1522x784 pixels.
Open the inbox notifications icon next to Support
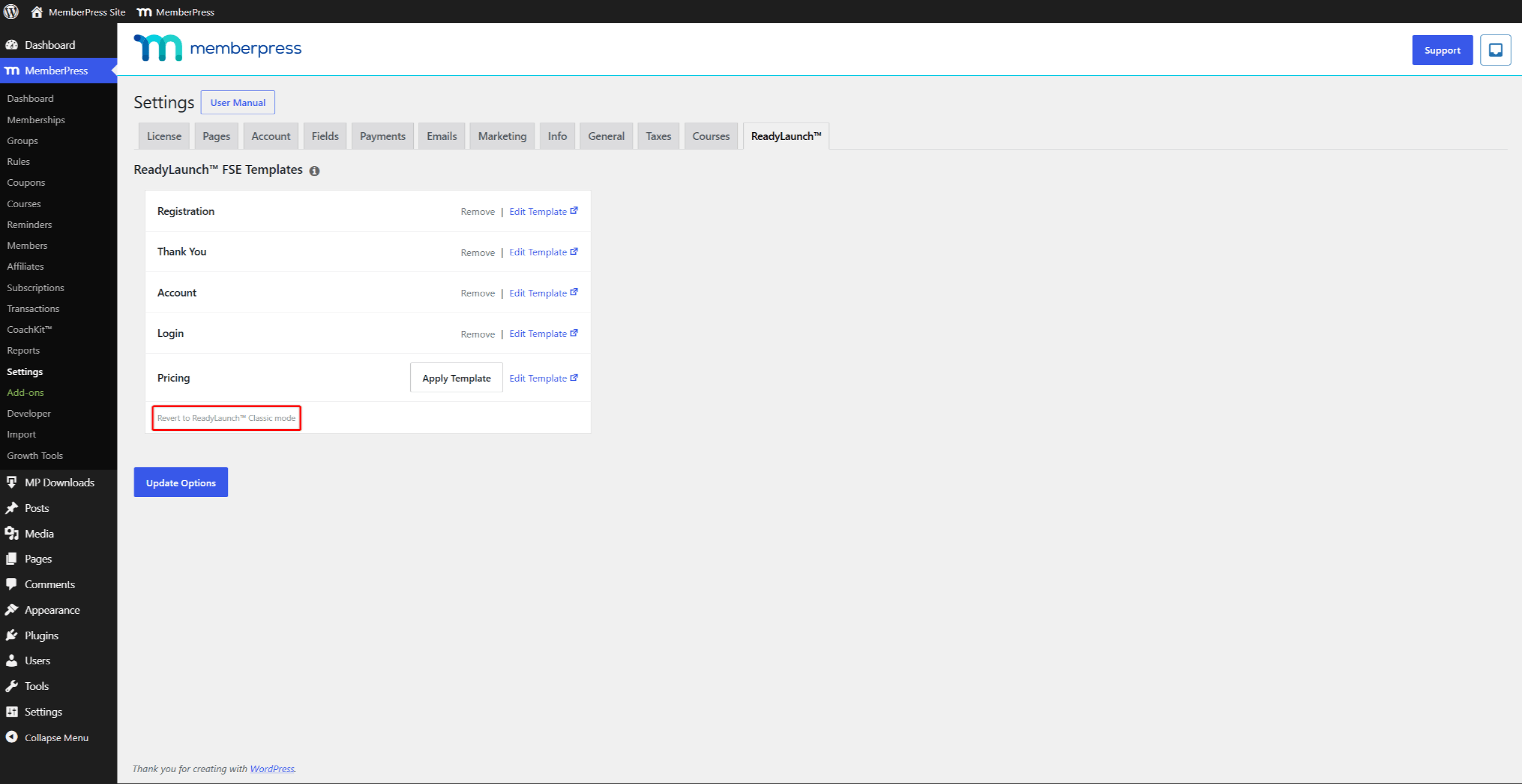(x=1495, y=50)
